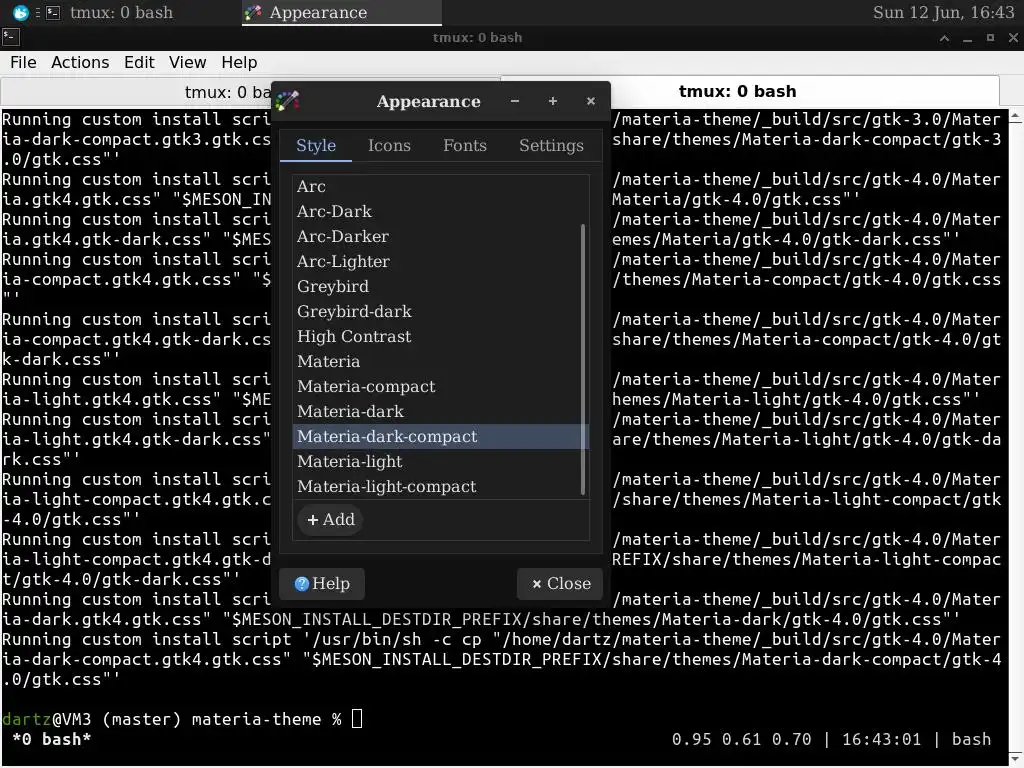Close the Appearance dialog with title bar X

point(590,101)
